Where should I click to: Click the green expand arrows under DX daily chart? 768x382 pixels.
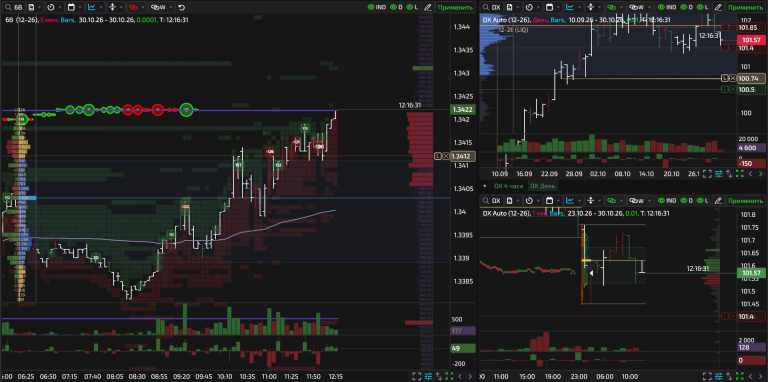pos(740,173)
